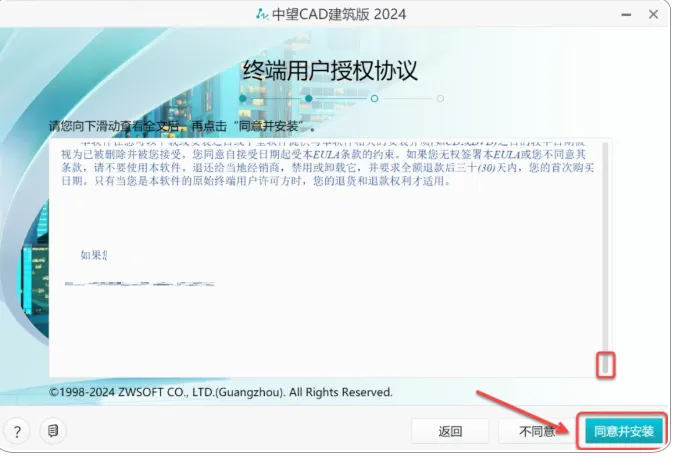Click the 同意并安装 button
This screenshot has height=459, width=678.
[624, 431]
